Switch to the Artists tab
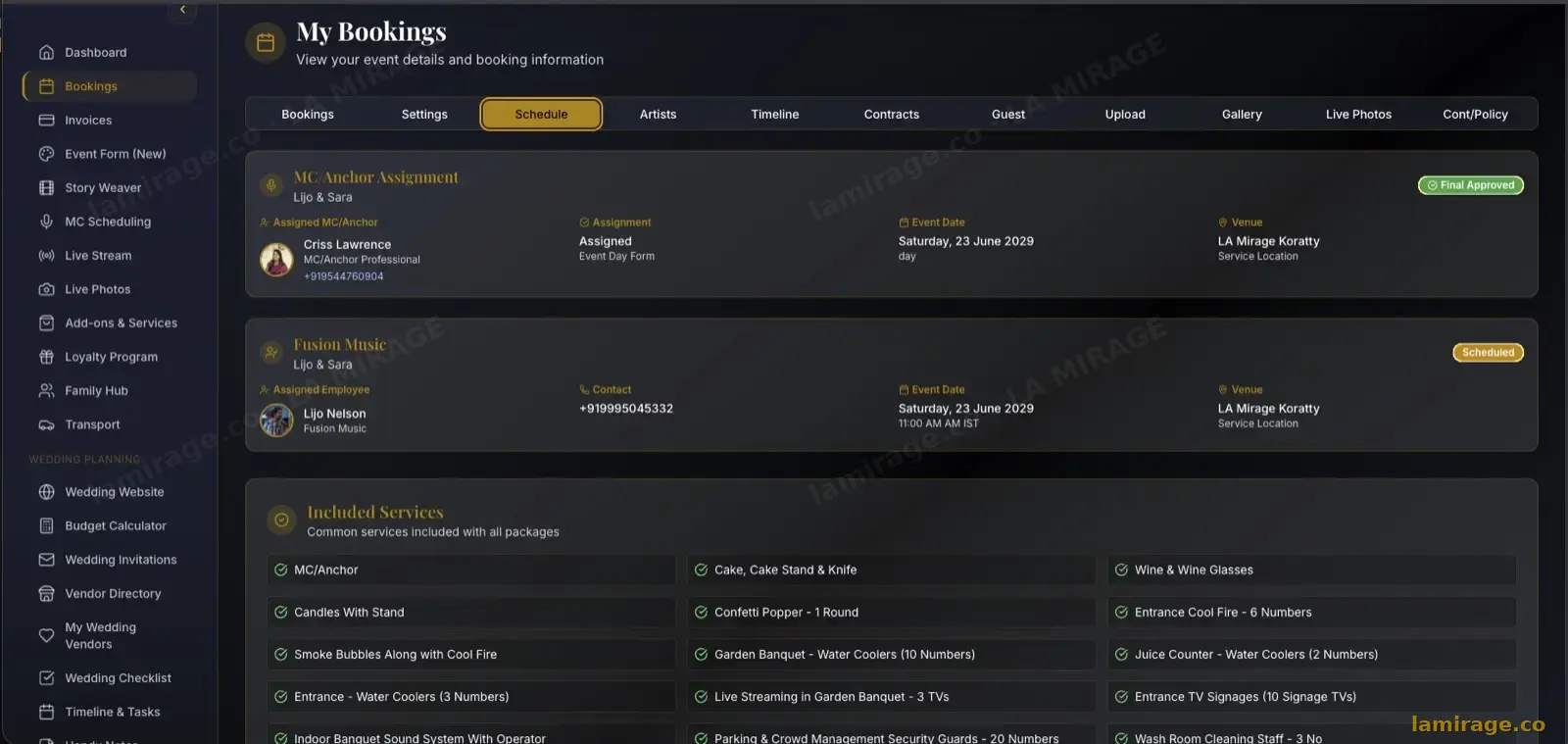 pos(658,115)
